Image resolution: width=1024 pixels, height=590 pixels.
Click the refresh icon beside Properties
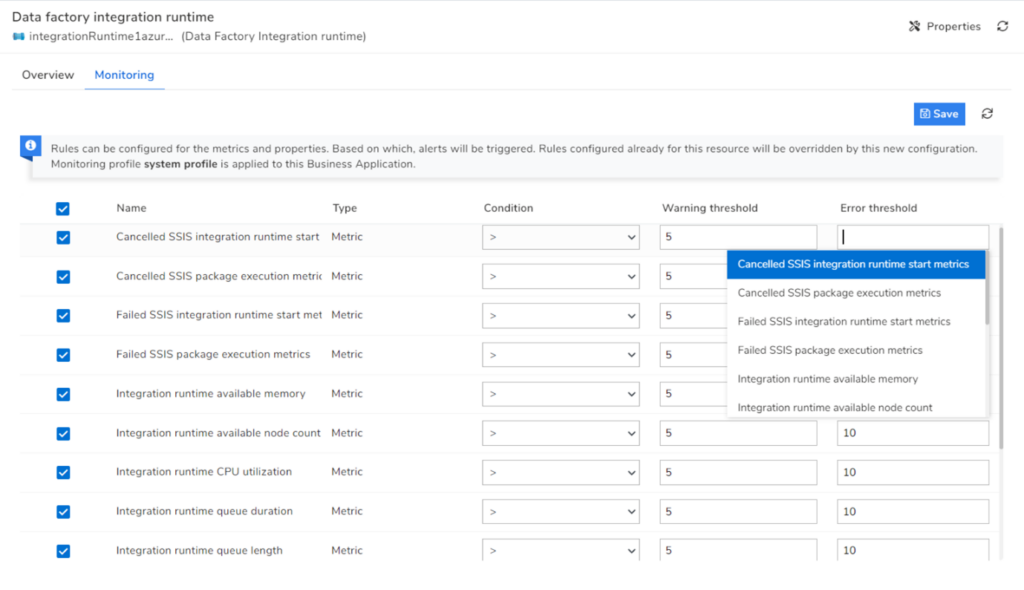(1002, 26)
